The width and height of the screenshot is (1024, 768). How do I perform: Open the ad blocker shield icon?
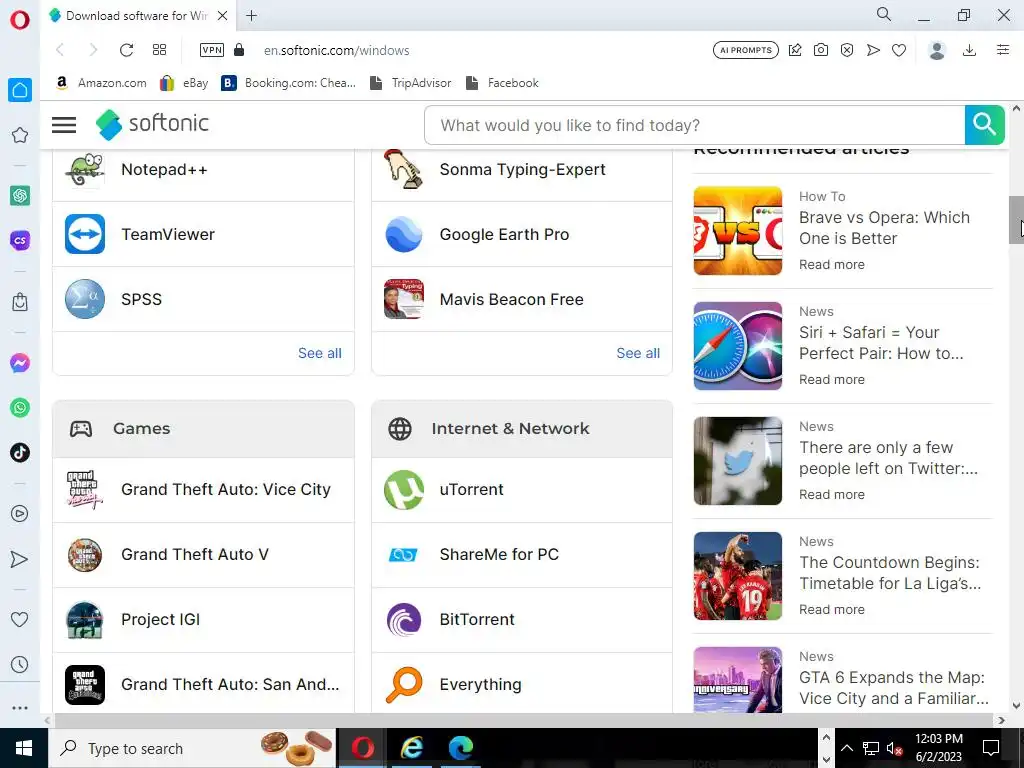click(x=847, y=50)
